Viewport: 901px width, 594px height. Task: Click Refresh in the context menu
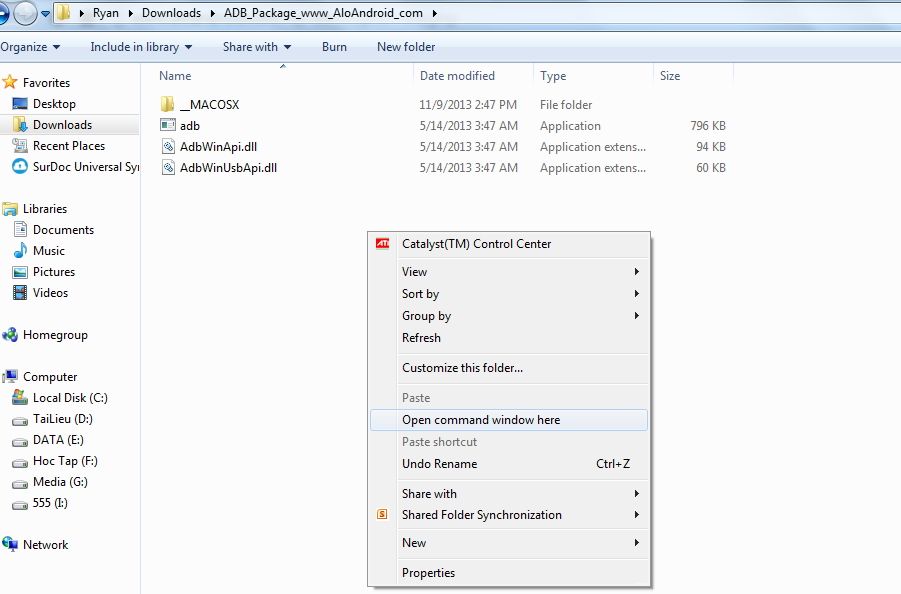pyautogui.click(x=421, y=338)
